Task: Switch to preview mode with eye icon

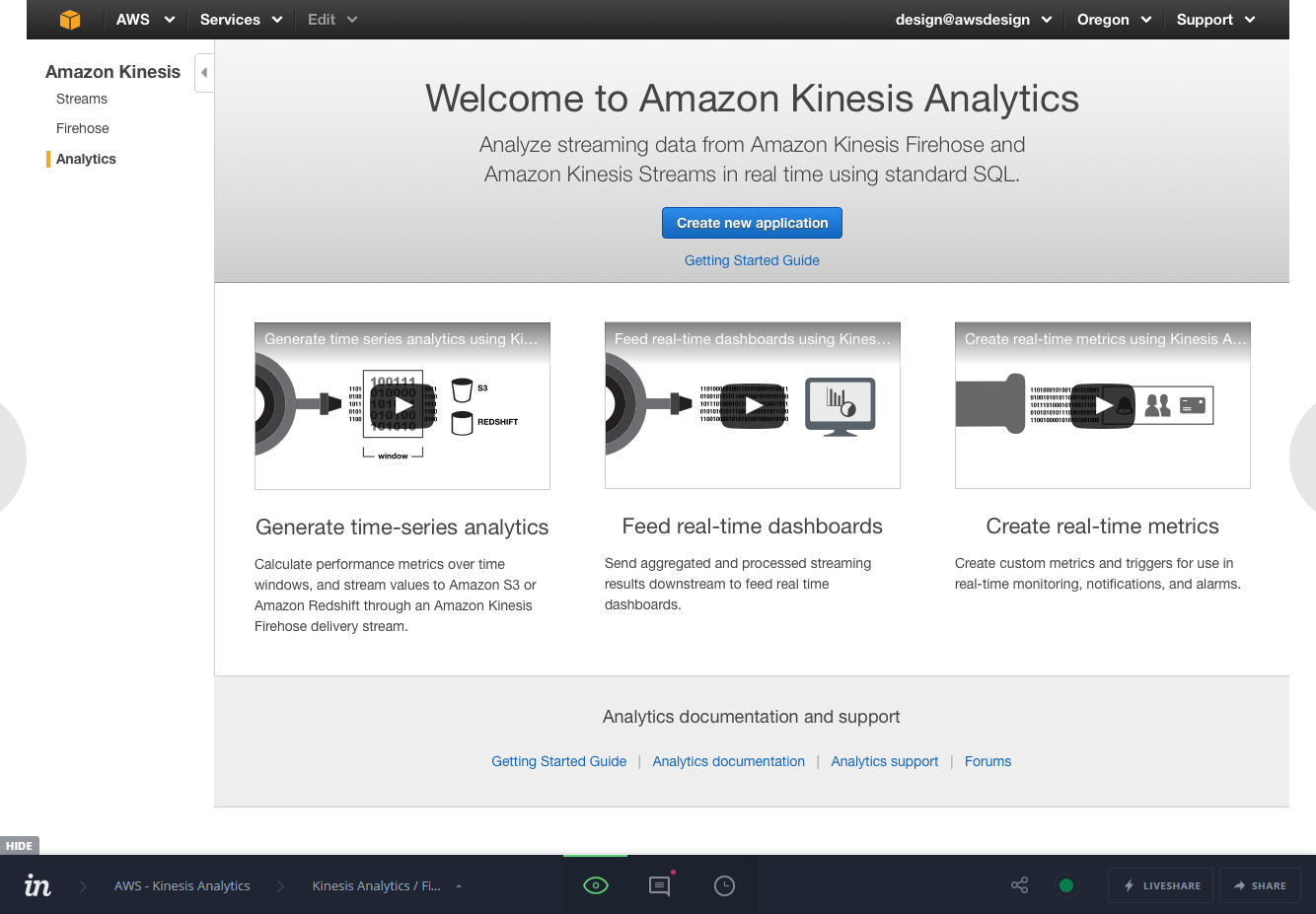Action: [596, 885]
